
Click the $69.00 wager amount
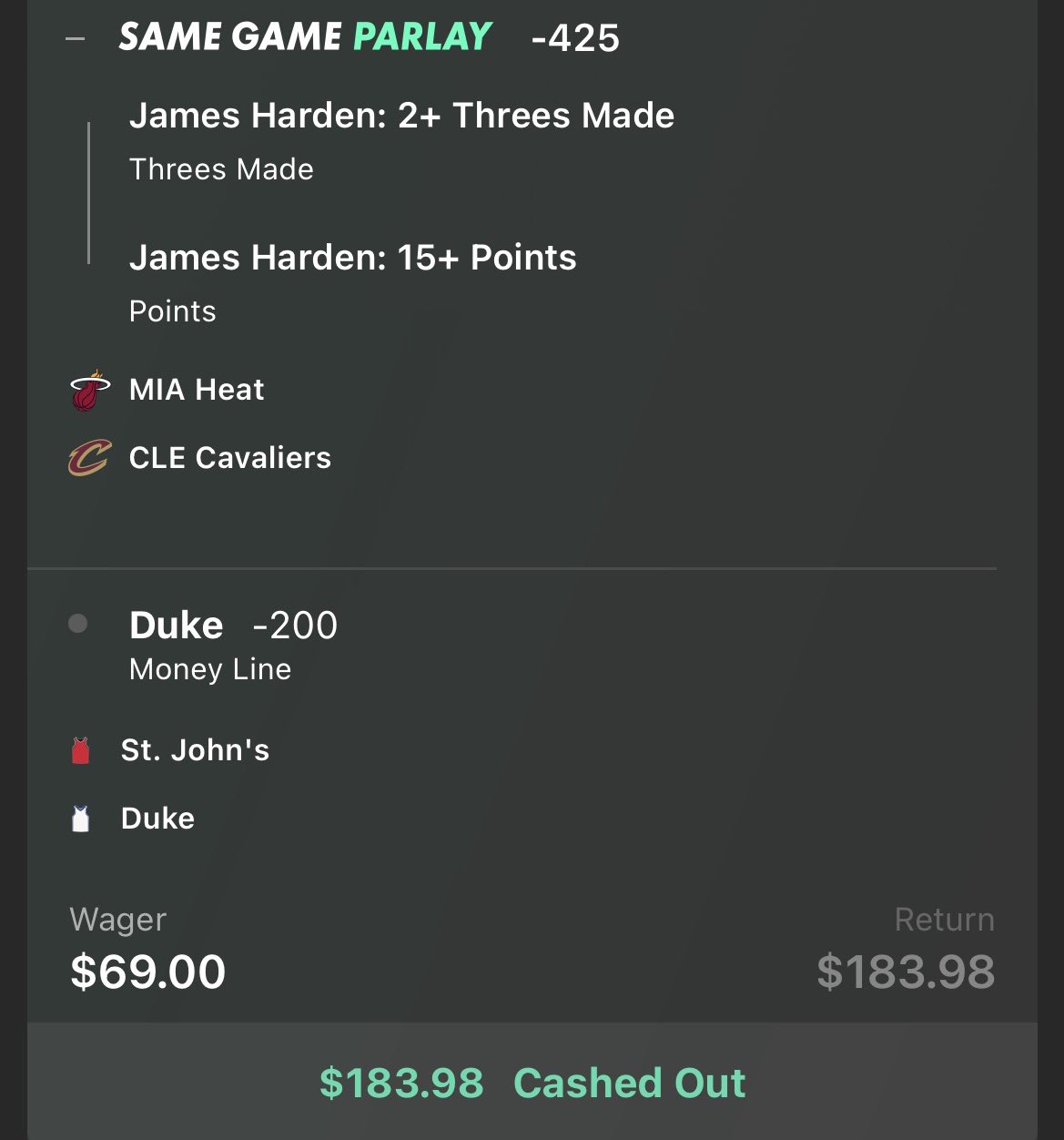tap(147, 972)
